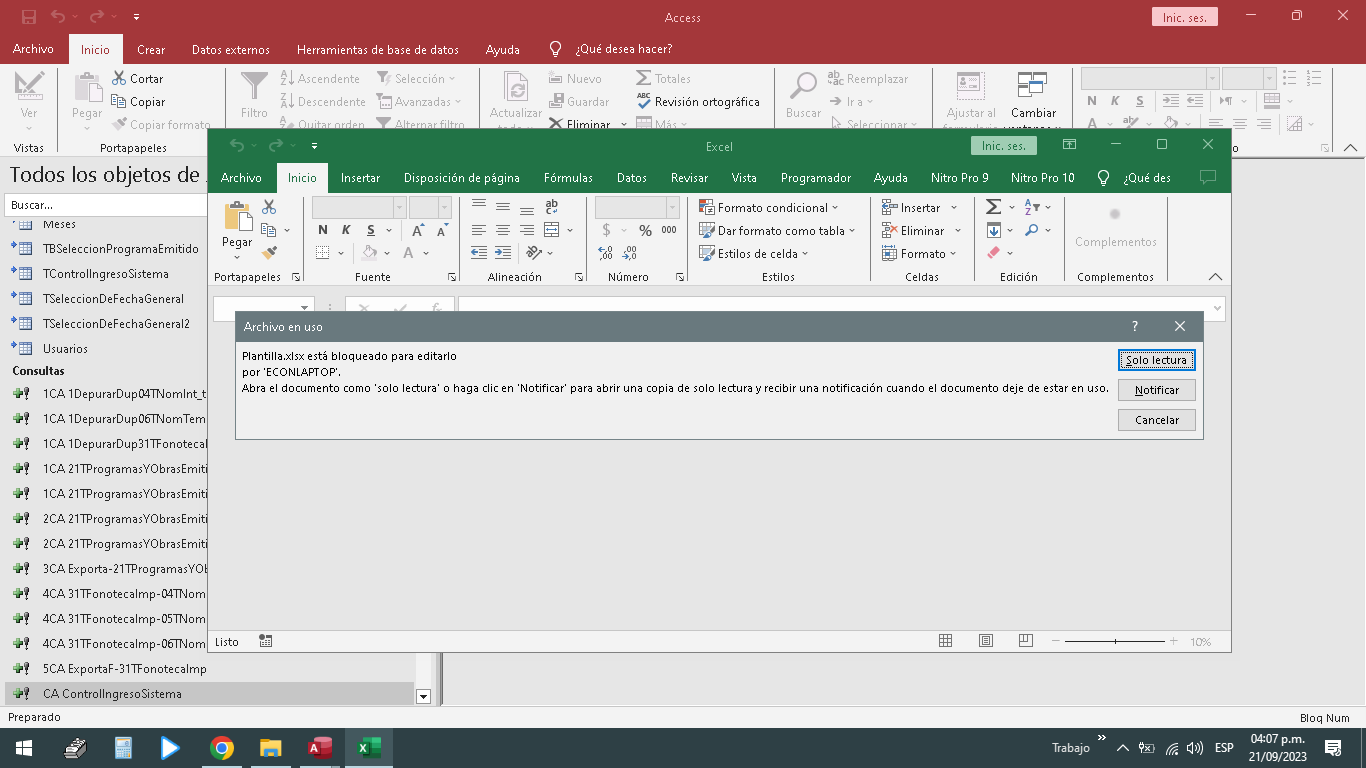
Task: Click the AutoSum sigma icon in Excel
Action: click(x=993, y=207)
